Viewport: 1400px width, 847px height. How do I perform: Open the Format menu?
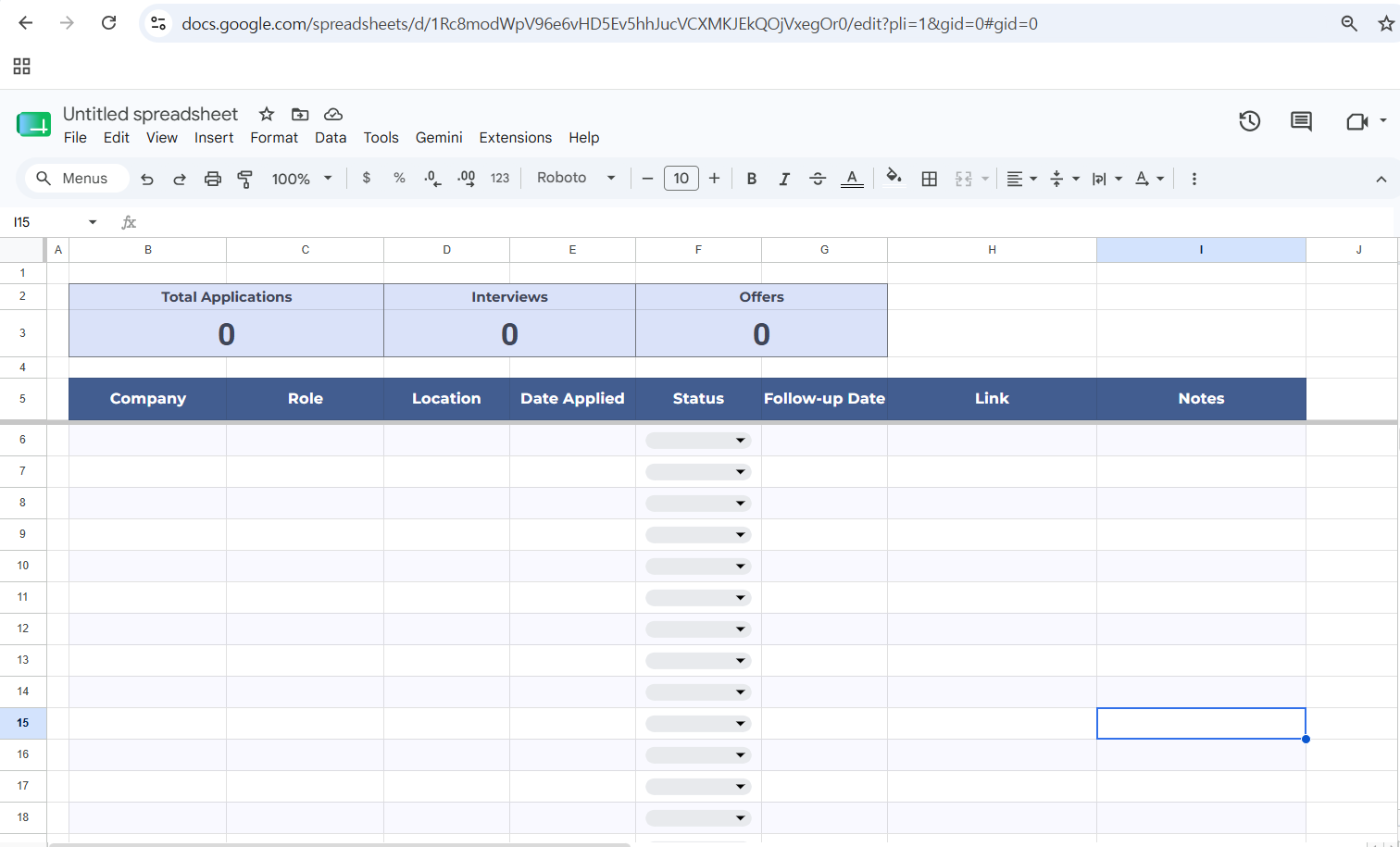(x=274, y=137)
